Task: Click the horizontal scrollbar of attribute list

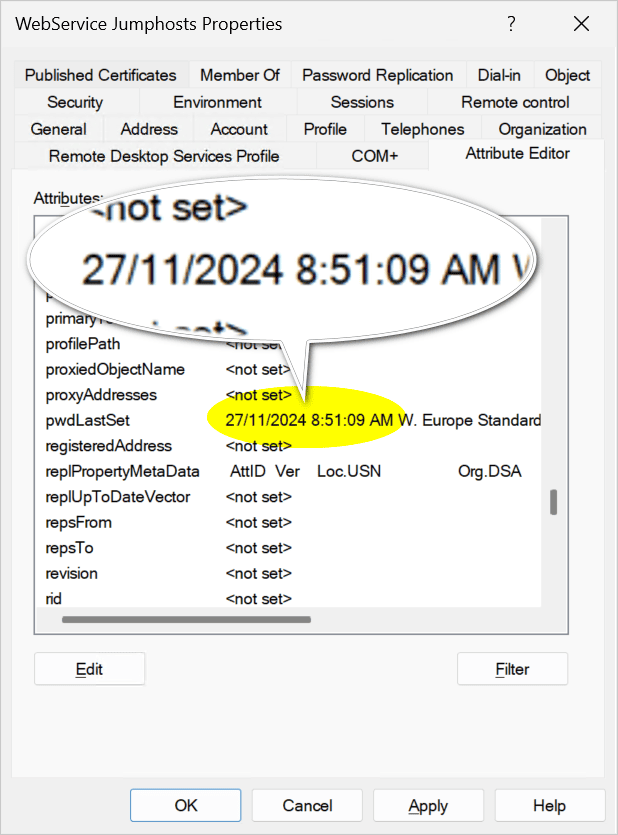Action: 186,620
